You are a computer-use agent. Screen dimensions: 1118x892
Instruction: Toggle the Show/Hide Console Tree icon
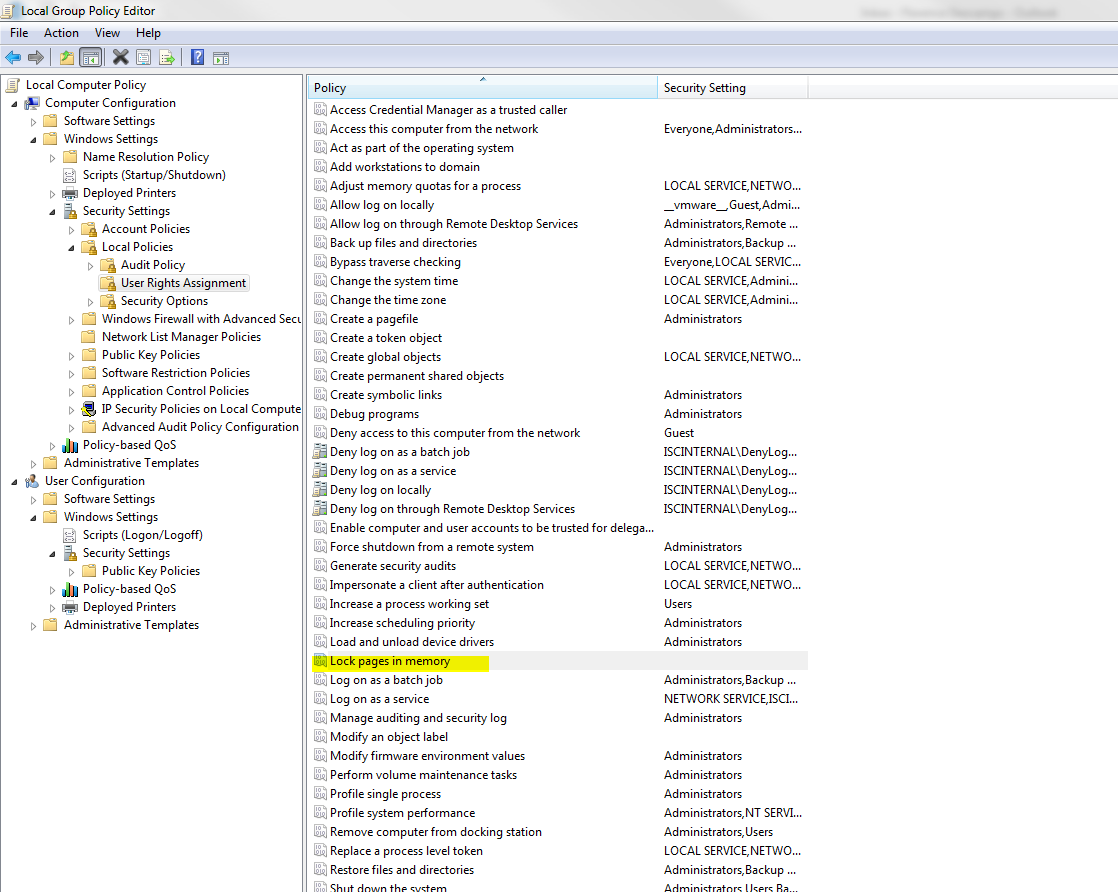click(x=91, y=58)
